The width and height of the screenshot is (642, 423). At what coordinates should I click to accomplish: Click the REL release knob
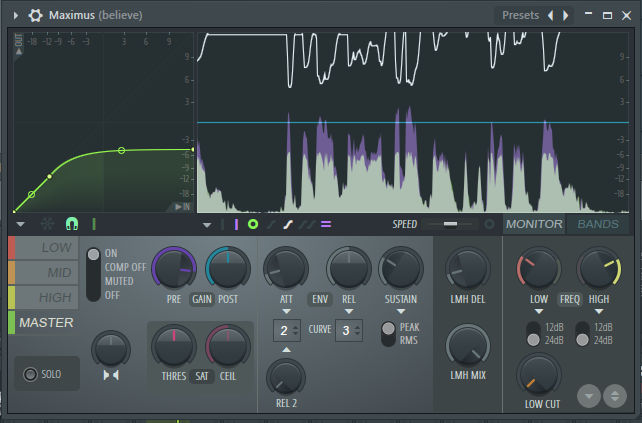(x=348, y=268)
